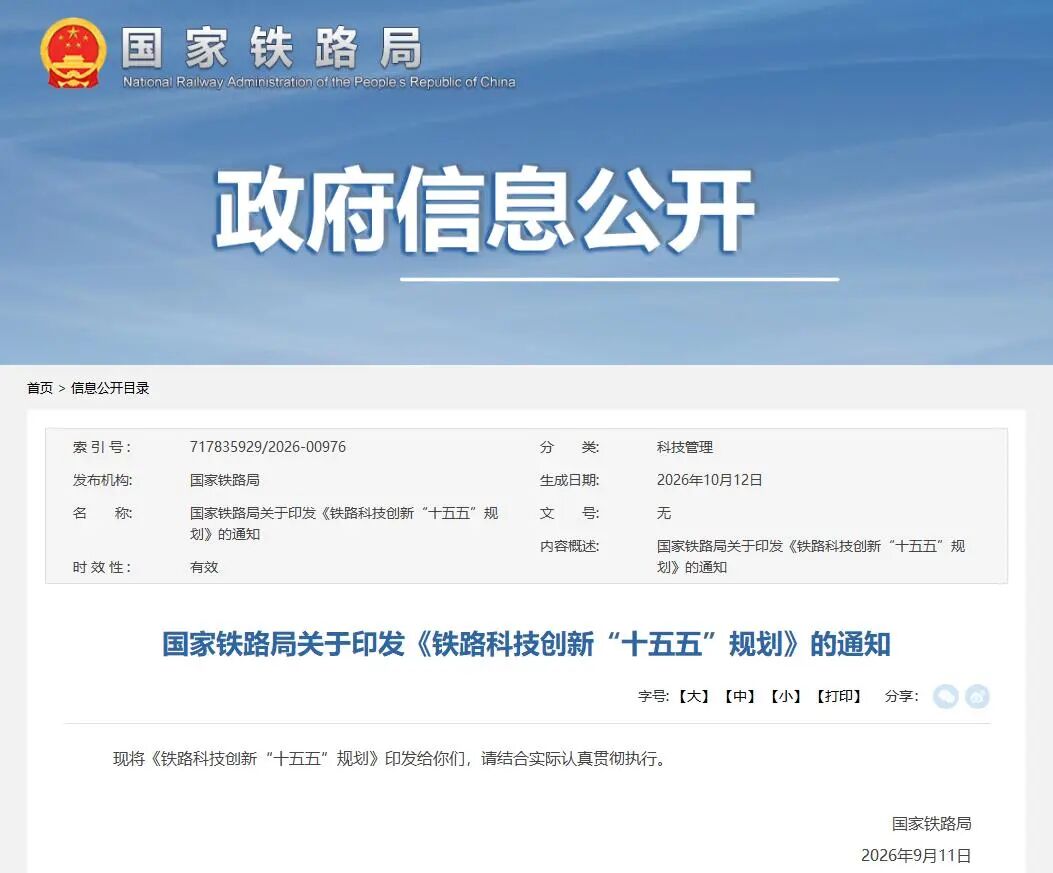Click the 发布机构 field label
This screenshot has width=1053, height=873.
(x=102, y=480)
